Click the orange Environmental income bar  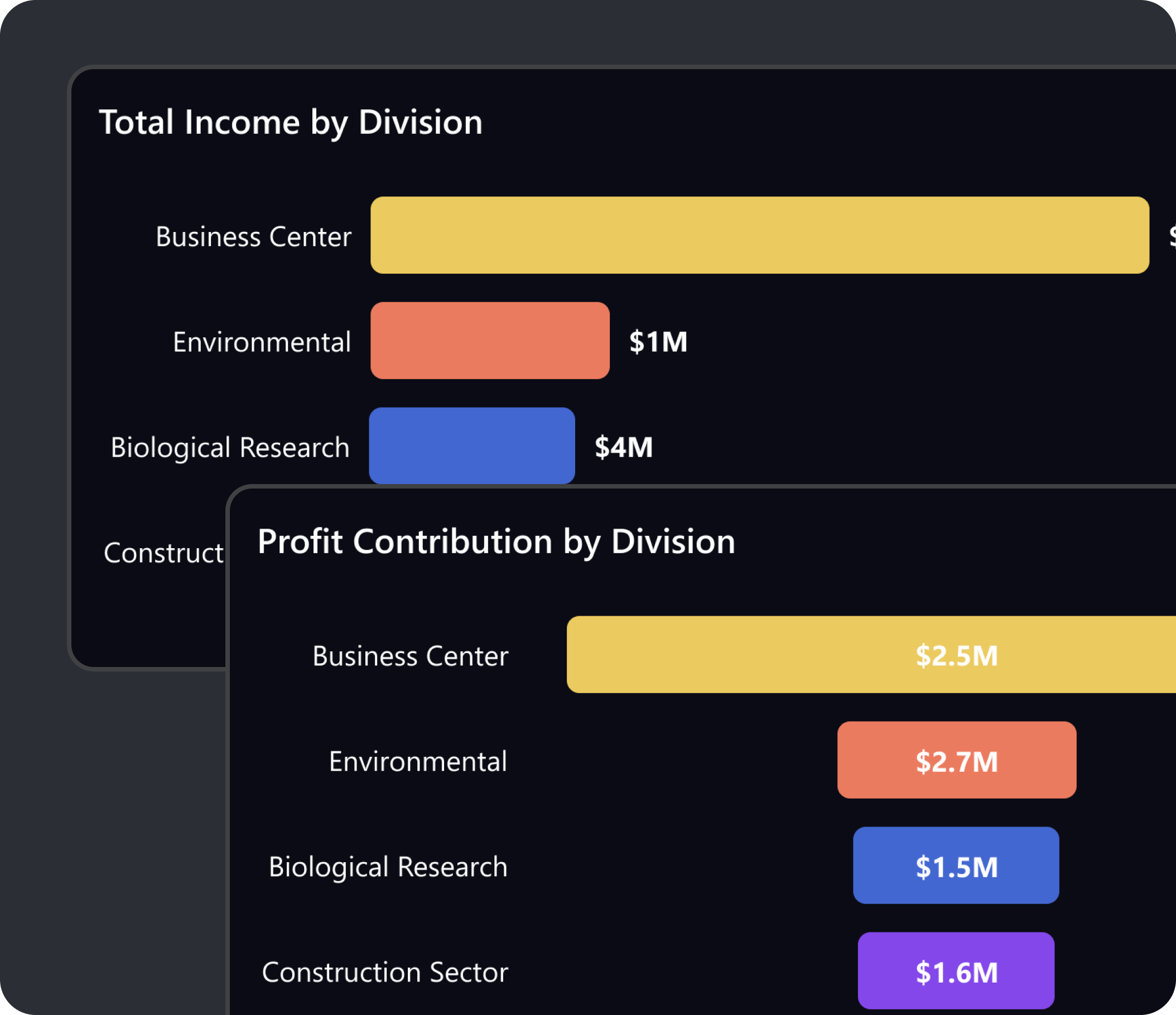point(490,340)
